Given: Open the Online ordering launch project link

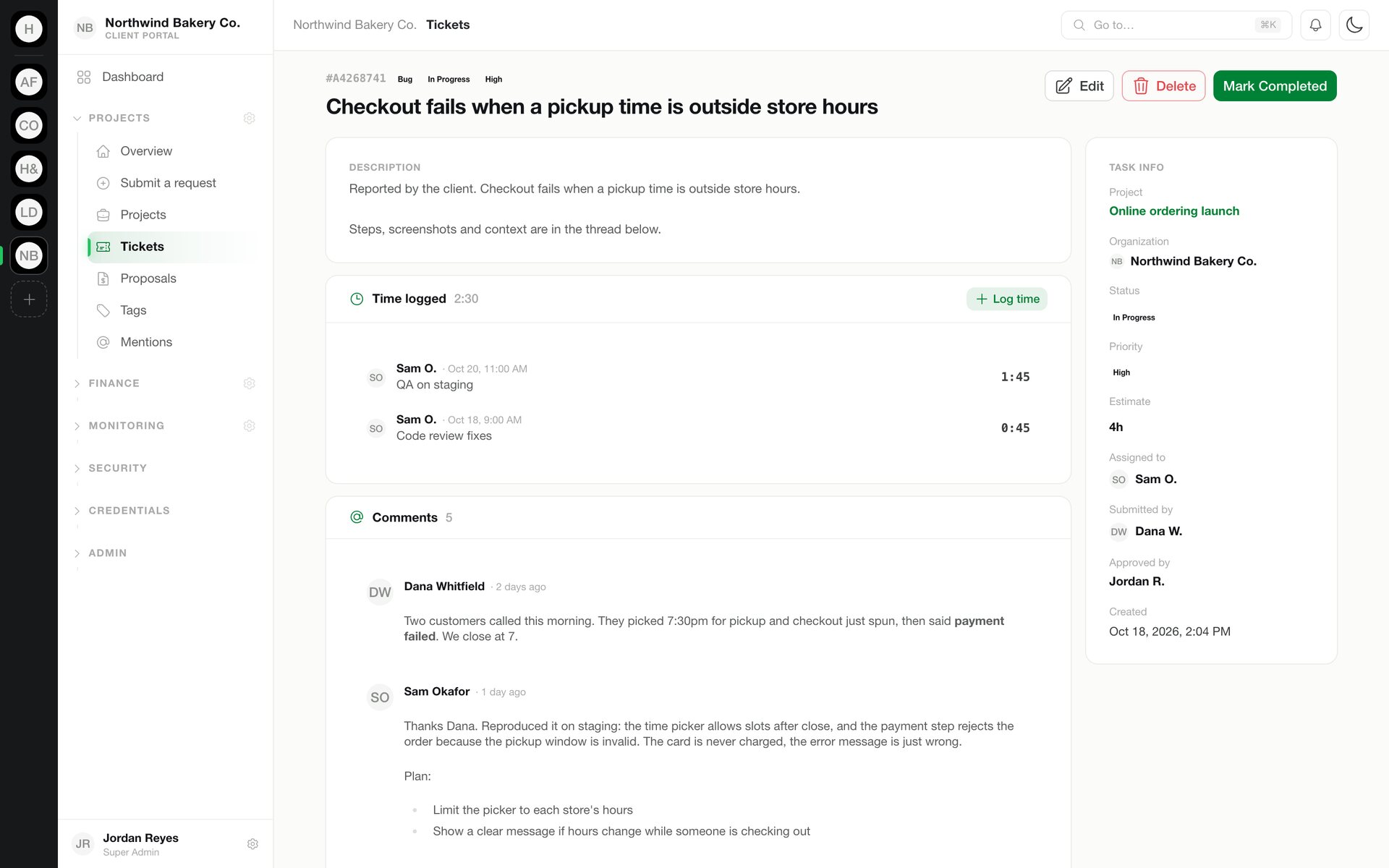Looking at the screenshot, I should [1173, 211].
